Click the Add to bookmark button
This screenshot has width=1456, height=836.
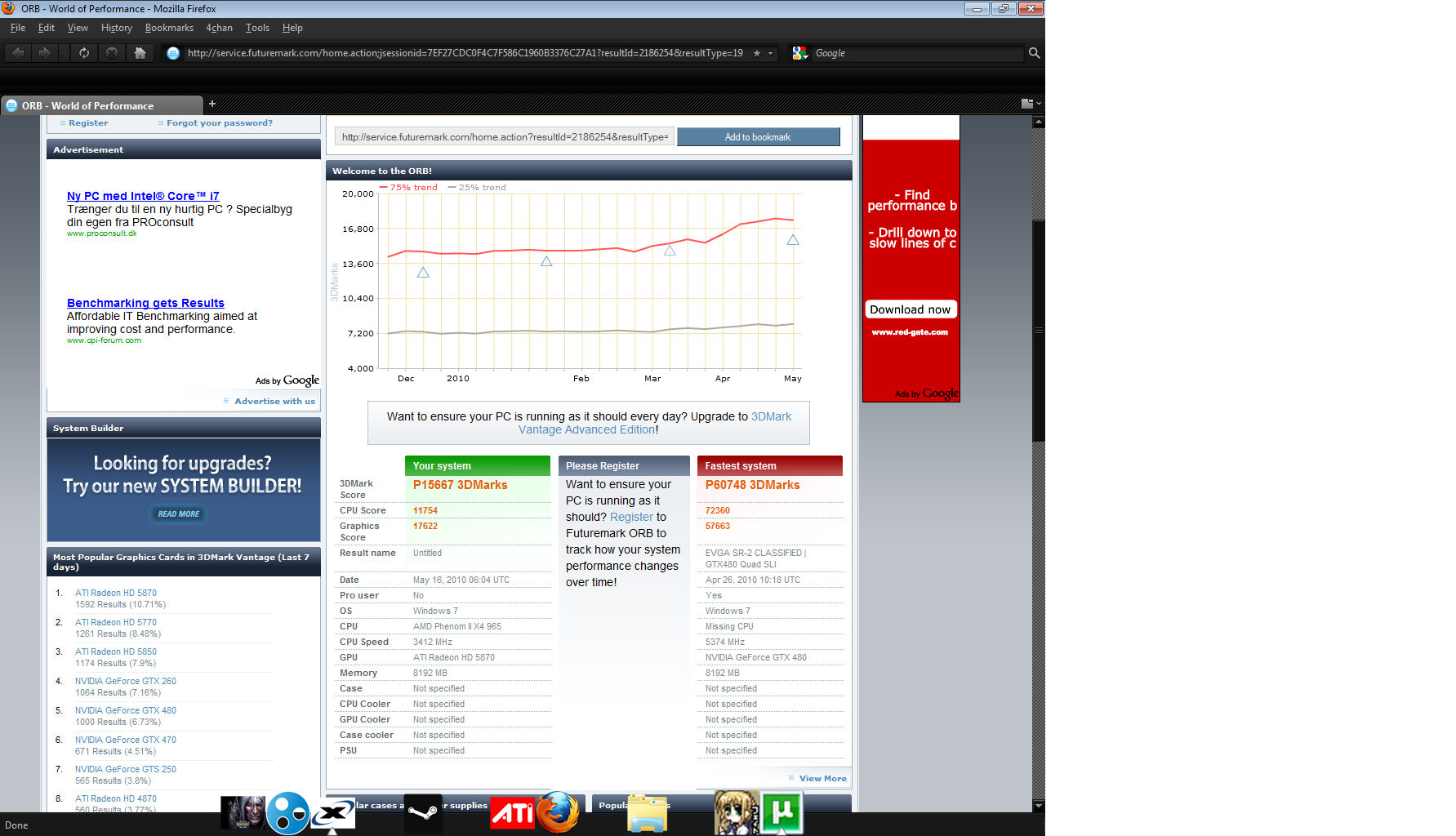(x=758, y=137)
